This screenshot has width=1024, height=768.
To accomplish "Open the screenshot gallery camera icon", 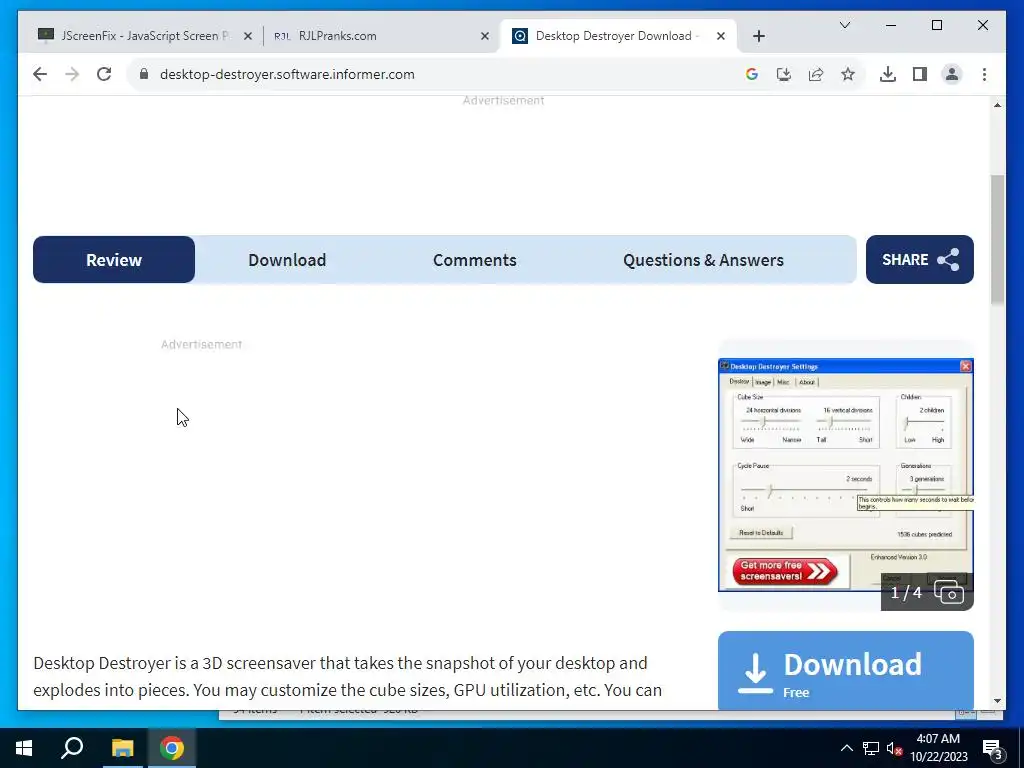I will tap(949, 592).
